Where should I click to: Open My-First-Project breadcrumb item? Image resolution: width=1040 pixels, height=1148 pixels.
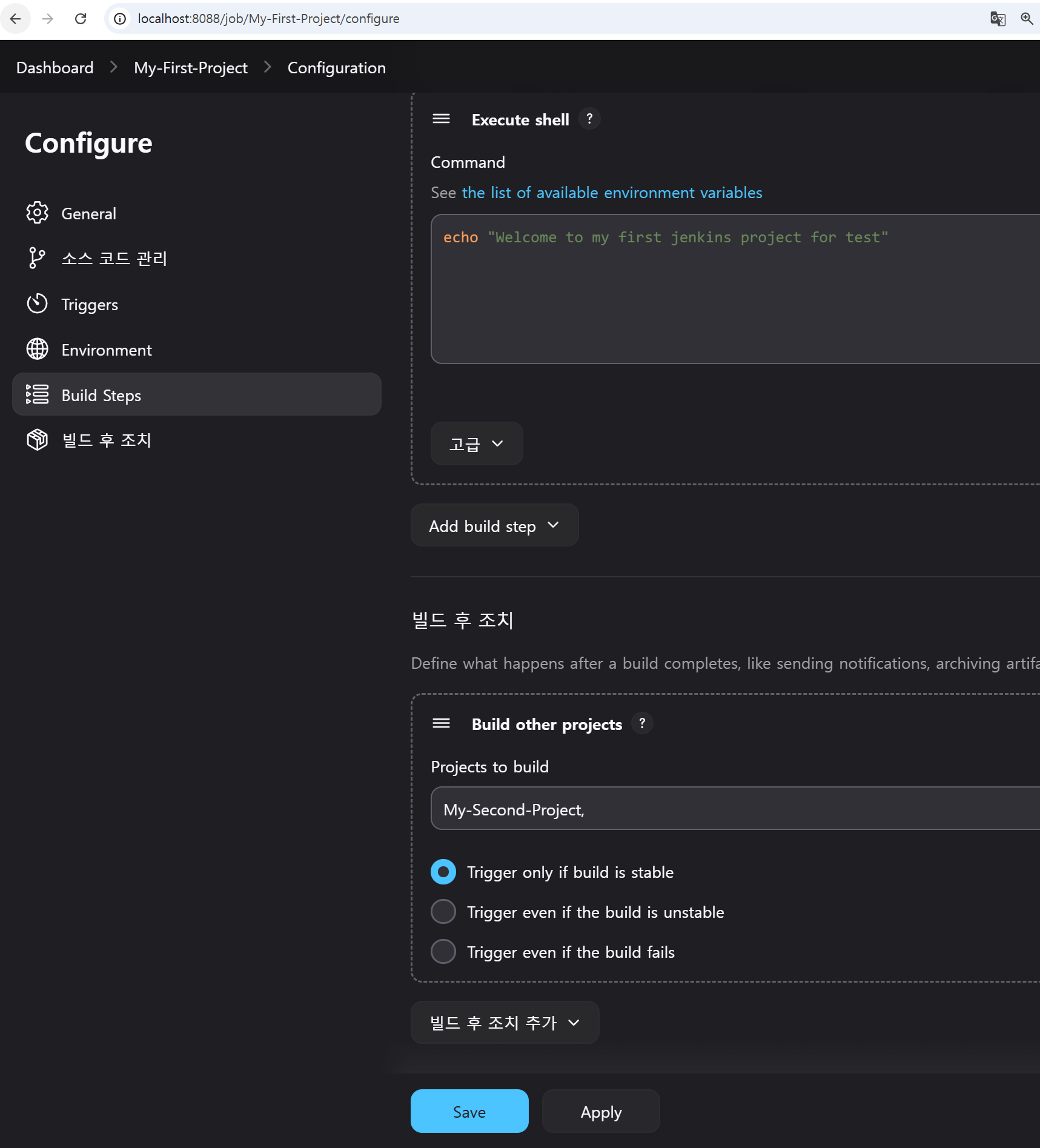coord(191,68)
